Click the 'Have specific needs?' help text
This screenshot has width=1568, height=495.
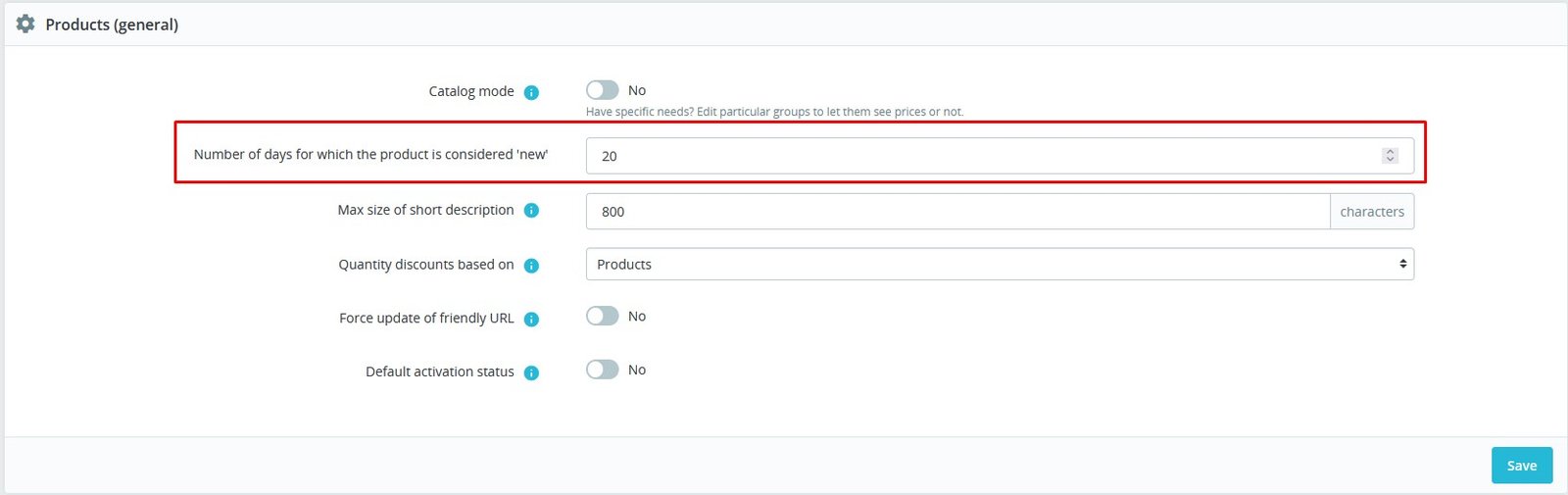pos(774,112)
